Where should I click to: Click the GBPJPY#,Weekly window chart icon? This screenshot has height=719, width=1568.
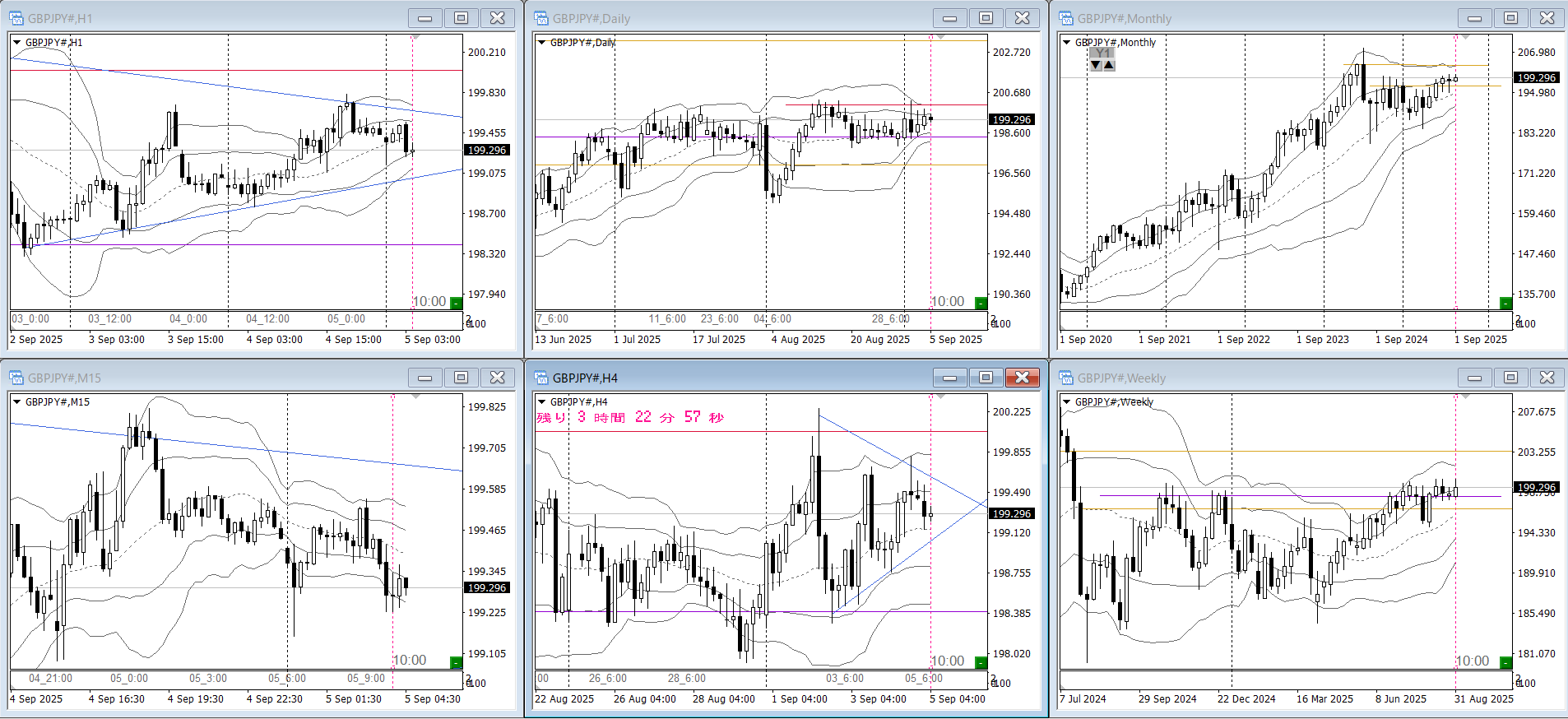(x=1066, y=378)
